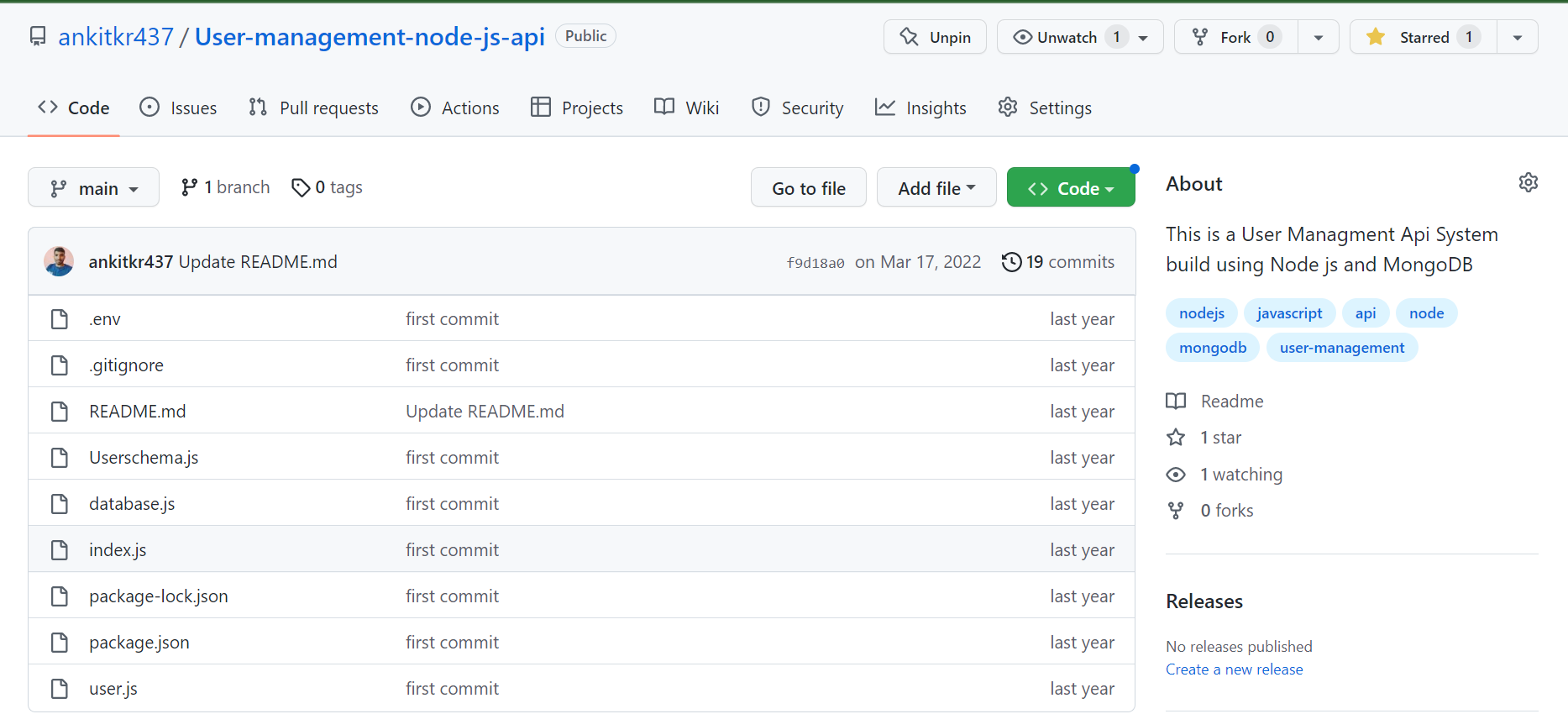Click the Create a new release link
The width and height of the screenshot is (1568, 714).
[1234, 669]
